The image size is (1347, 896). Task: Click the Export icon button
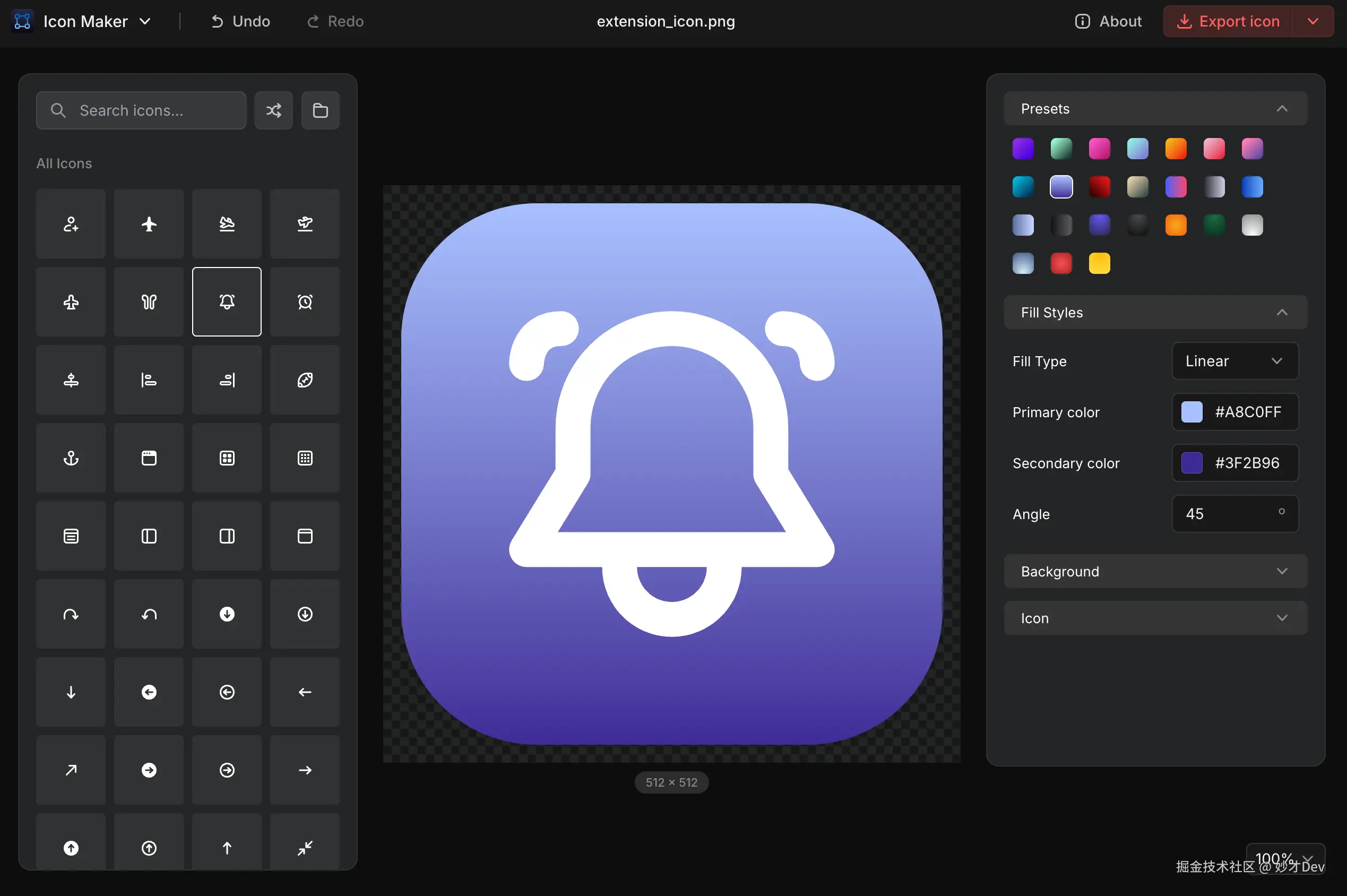[x=1228, y=21]
